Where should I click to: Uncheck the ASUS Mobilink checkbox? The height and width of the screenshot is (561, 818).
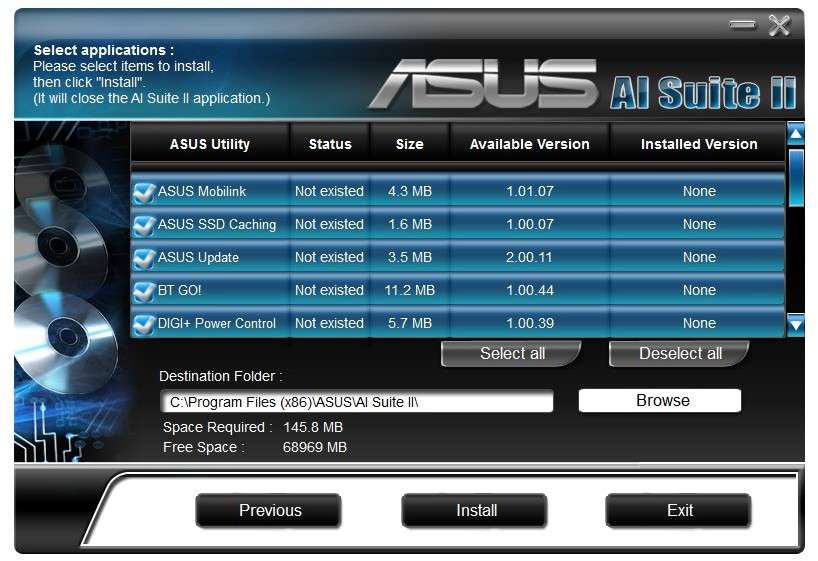[143, 192]
